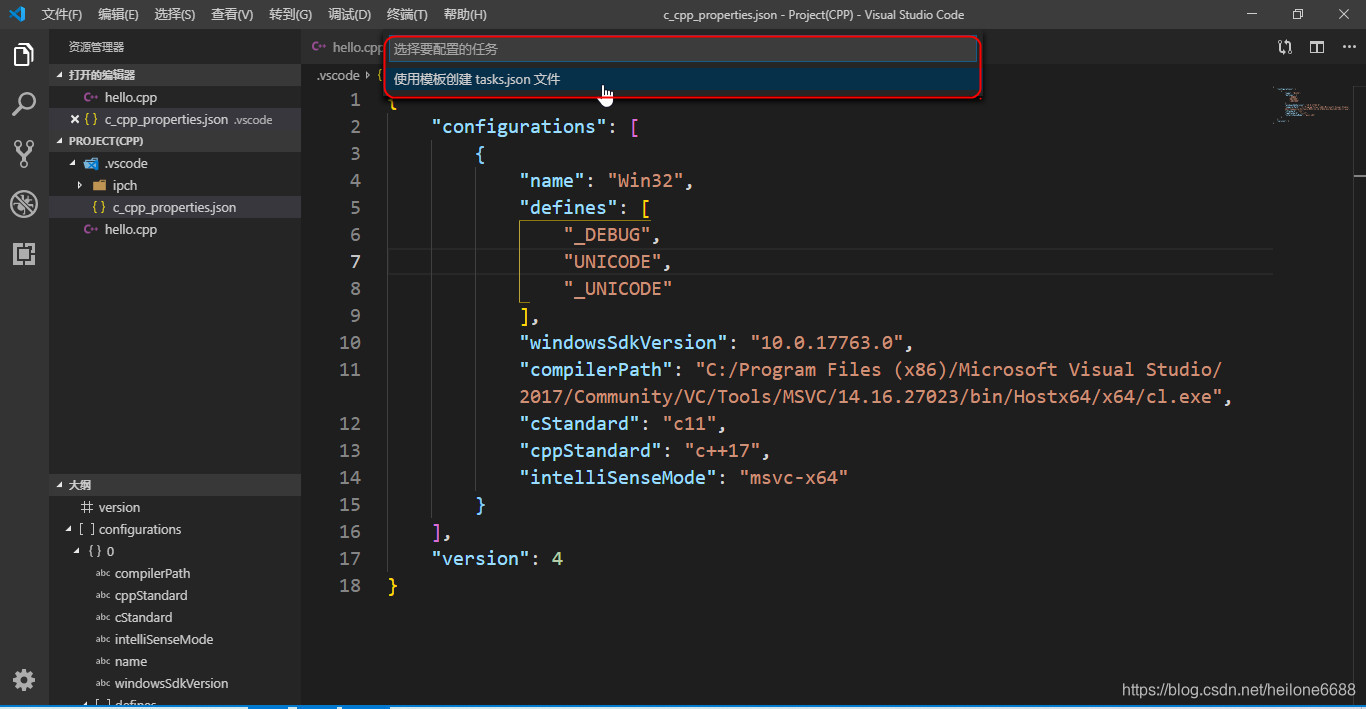Click the VS Code logo icon
The width and height of the screenshot is (1366, 709).
16,14
